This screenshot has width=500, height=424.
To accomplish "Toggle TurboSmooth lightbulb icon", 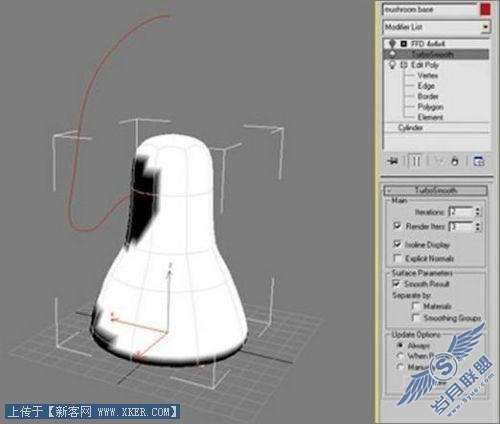I will pyautogui.click(x=393, y=54).
